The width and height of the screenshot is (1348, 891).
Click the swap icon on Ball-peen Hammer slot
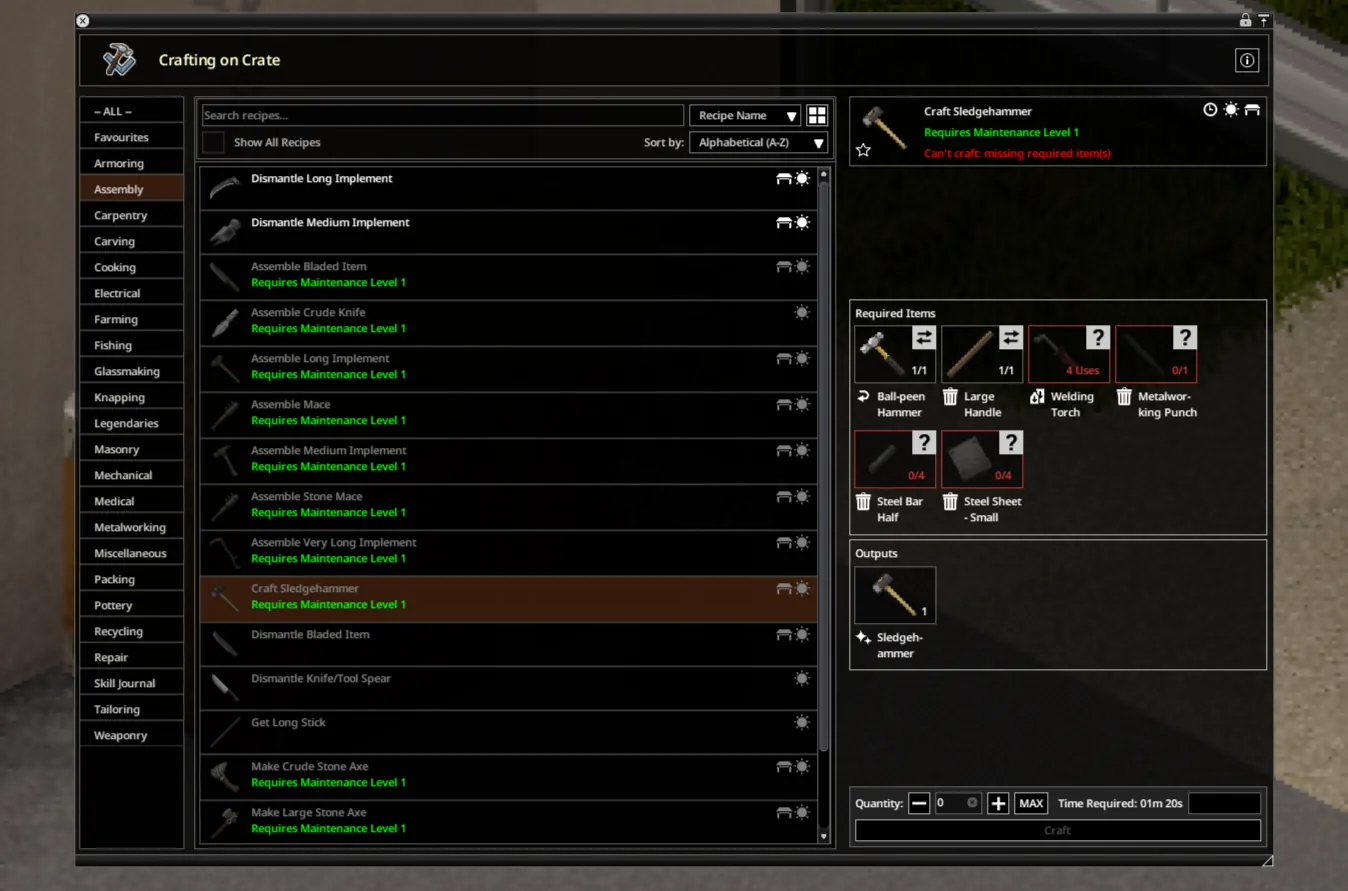point(923,338)
